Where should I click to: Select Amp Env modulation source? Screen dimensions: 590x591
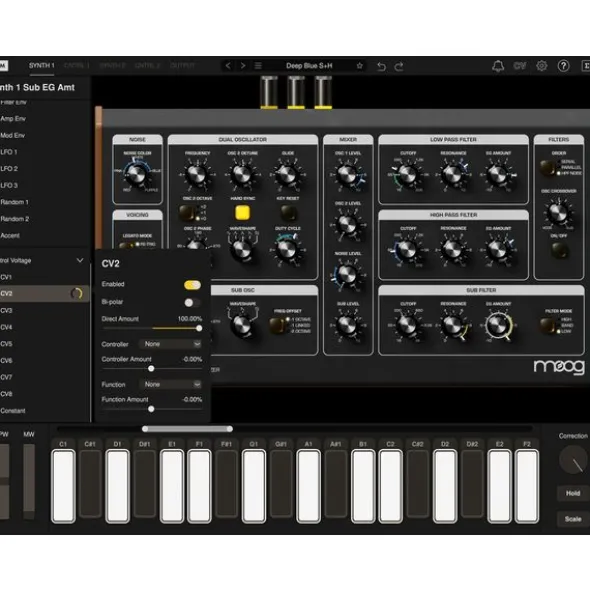pos(44,119)
